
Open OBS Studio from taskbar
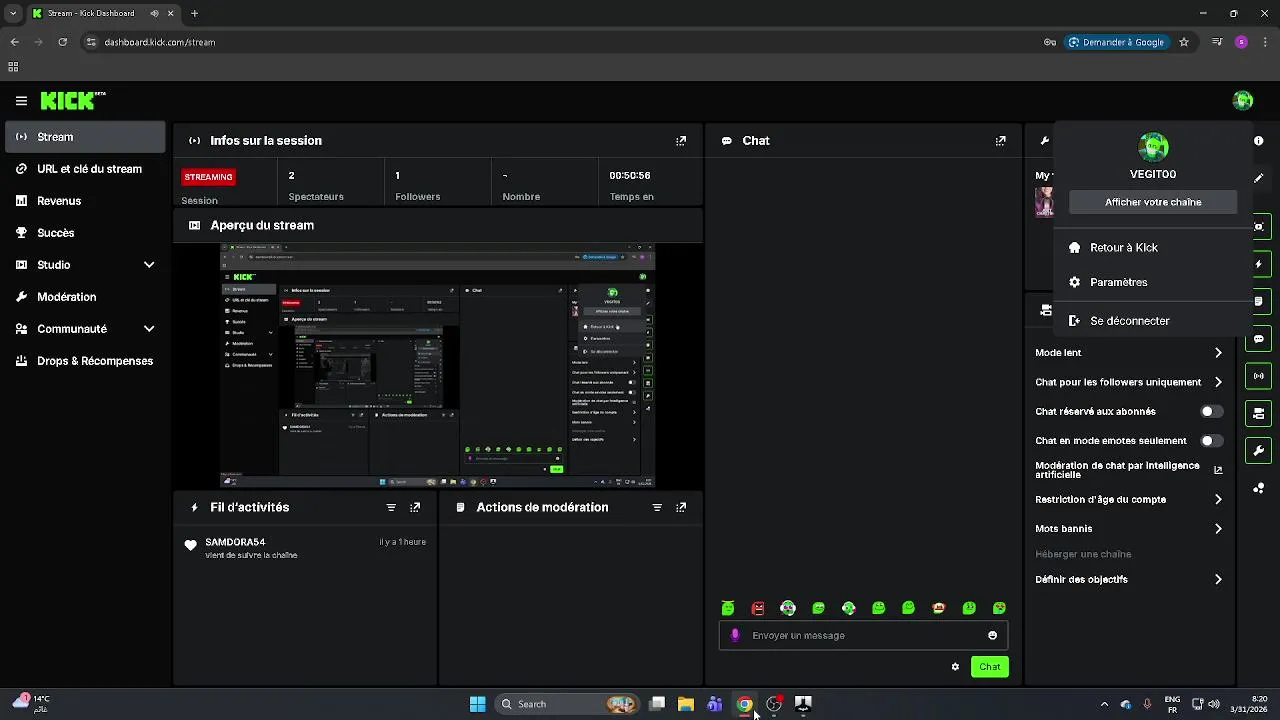point(773,704)
